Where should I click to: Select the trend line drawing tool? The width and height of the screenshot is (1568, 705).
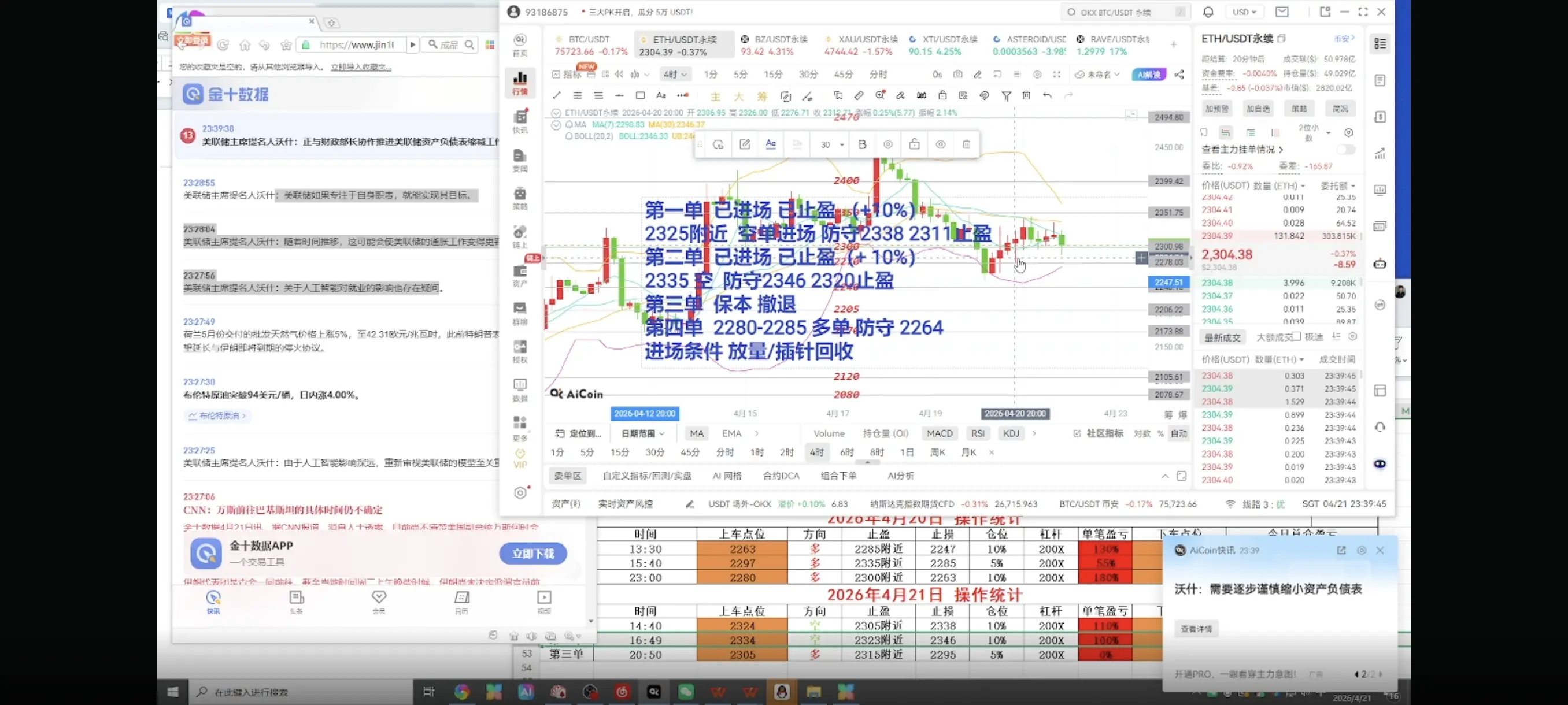[556, 95]
